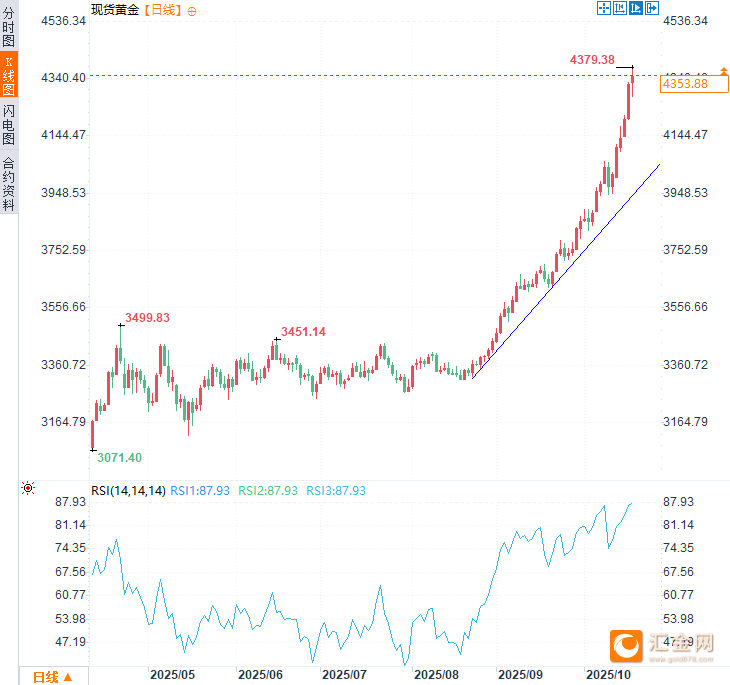Click the small orange circle beside 日线
This screenshot has height=685, width=730.
tap(192, 10)
